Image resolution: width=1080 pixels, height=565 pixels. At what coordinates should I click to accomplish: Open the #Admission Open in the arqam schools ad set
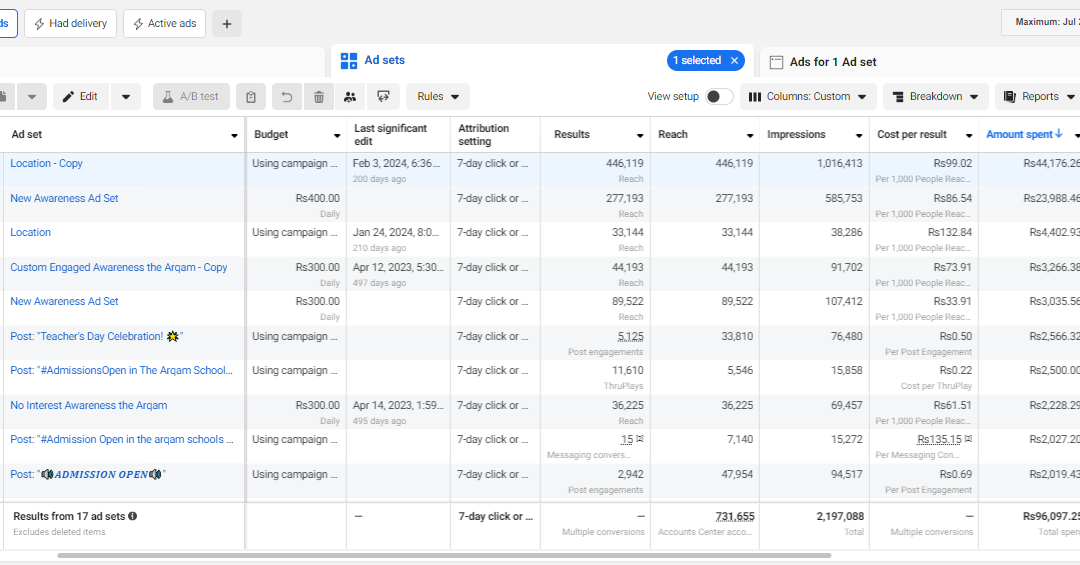pos(122,439)
